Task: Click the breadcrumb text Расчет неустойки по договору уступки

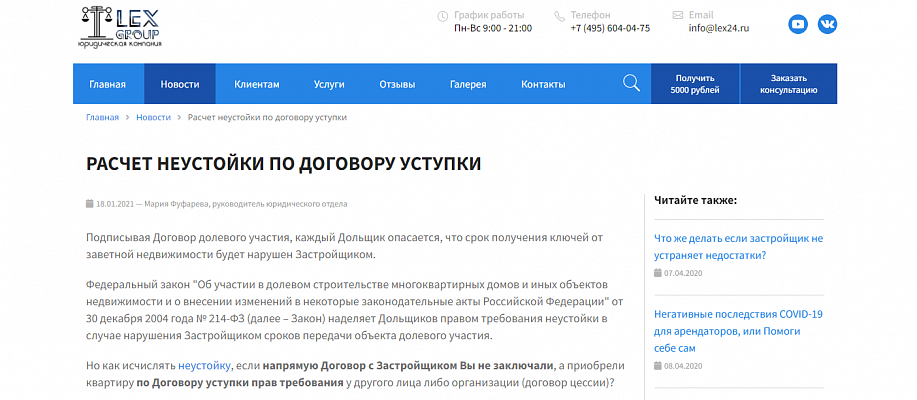Action: 267,117
